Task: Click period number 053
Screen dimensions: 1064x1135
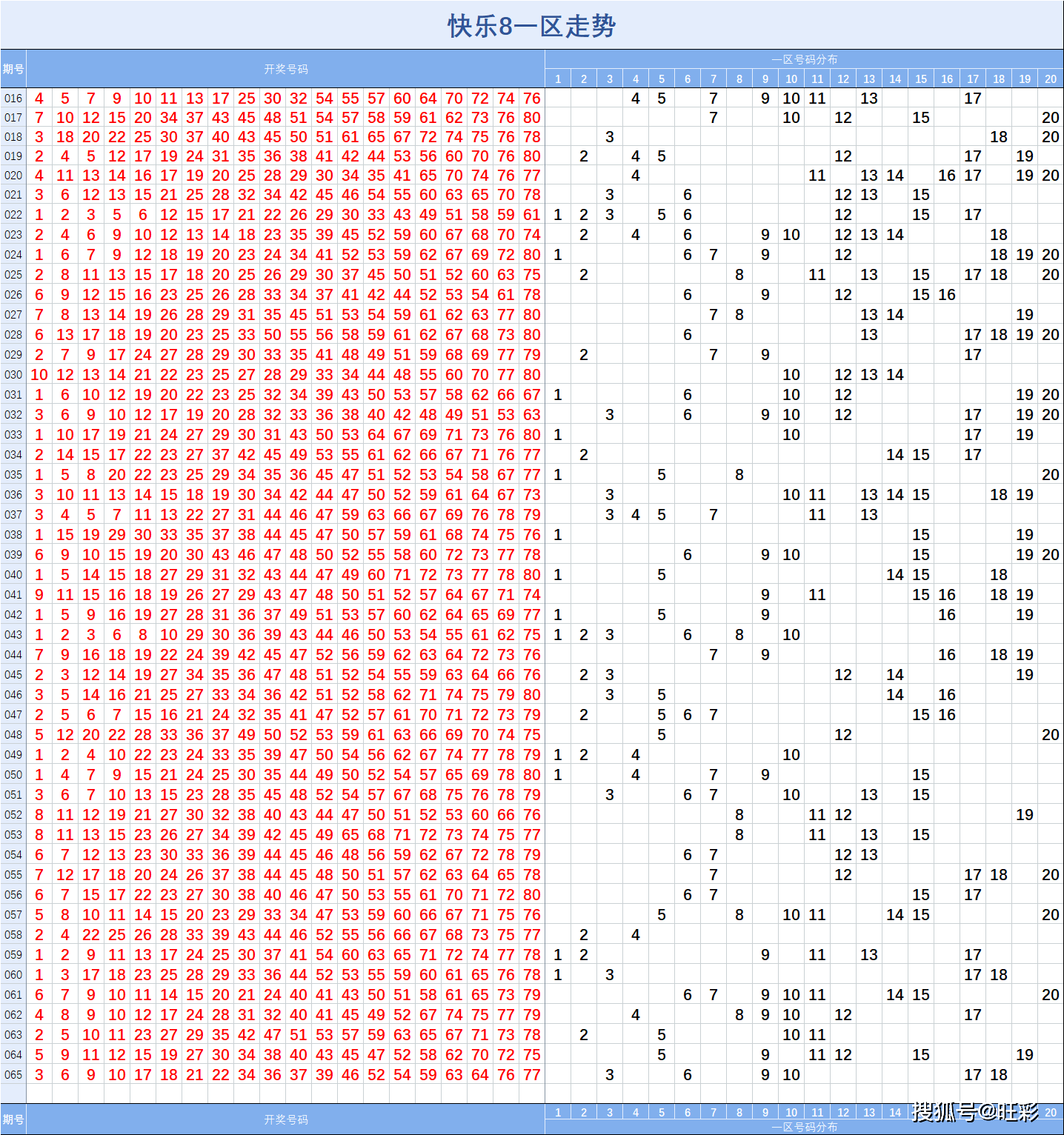Action: point(13,835)
